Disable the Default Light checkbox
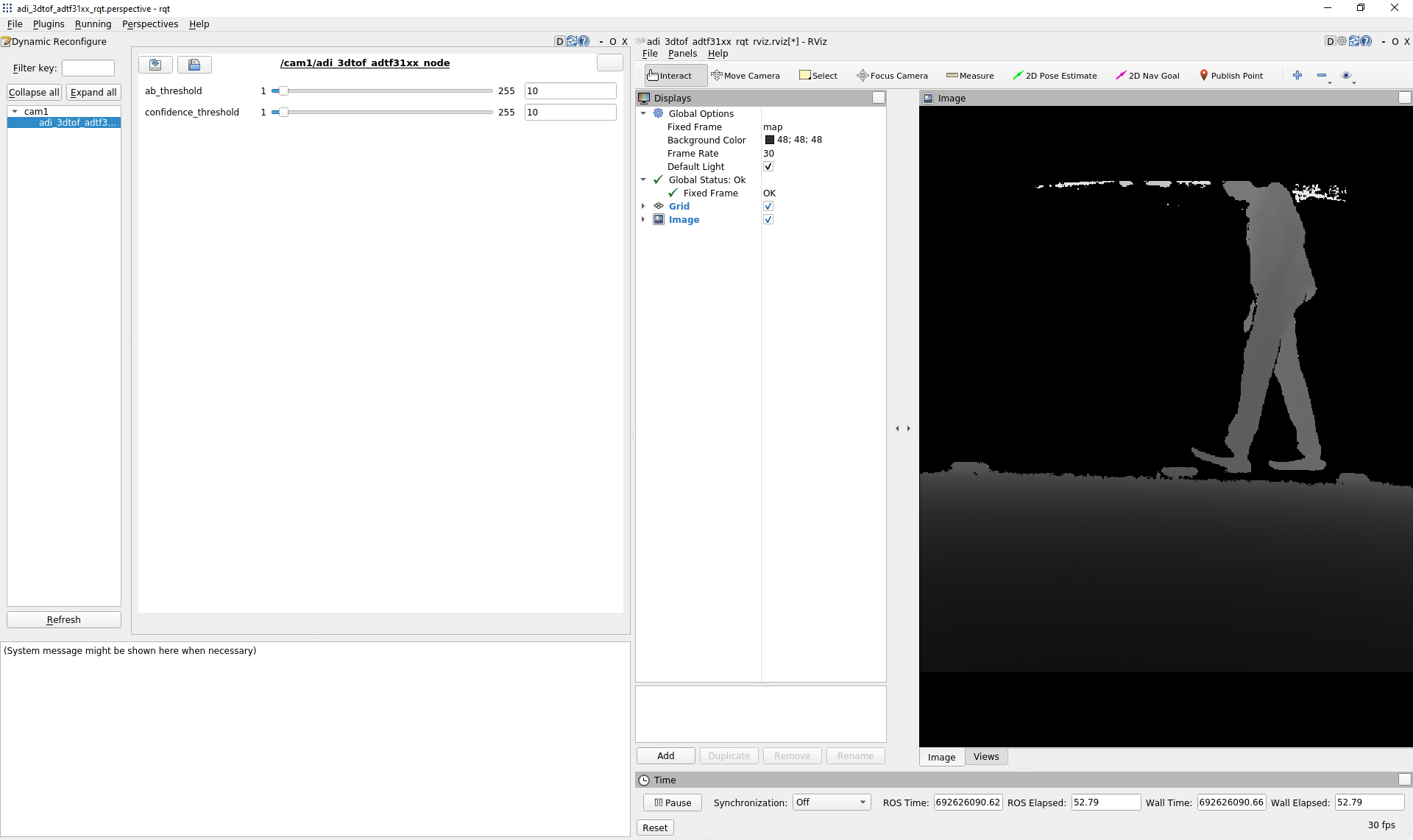 (x=768, y=167)
